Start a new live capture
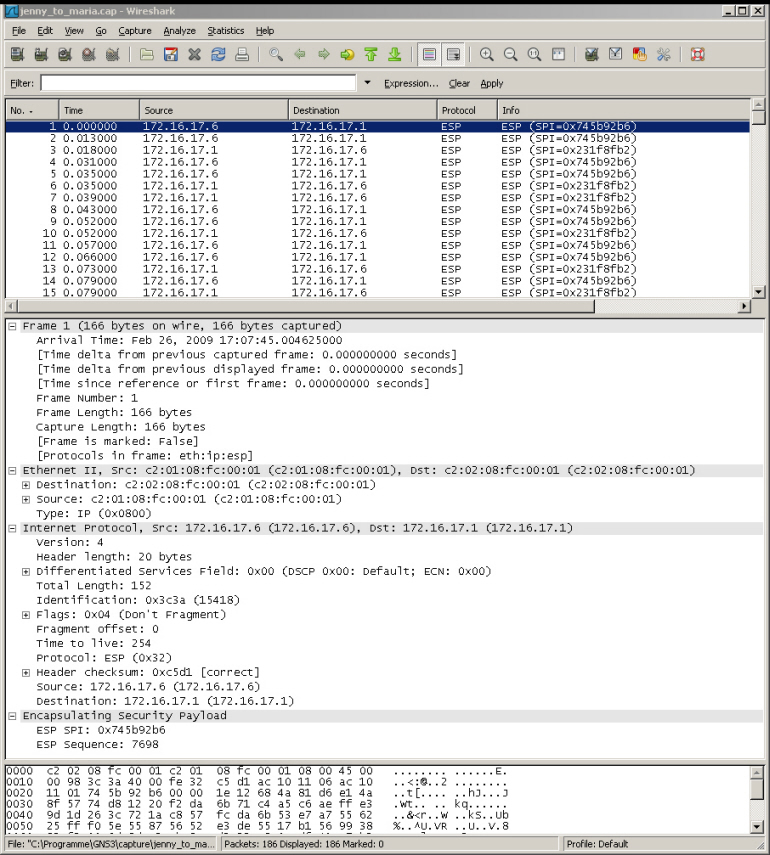Screen dimensions: 770x855 [65, 54]
